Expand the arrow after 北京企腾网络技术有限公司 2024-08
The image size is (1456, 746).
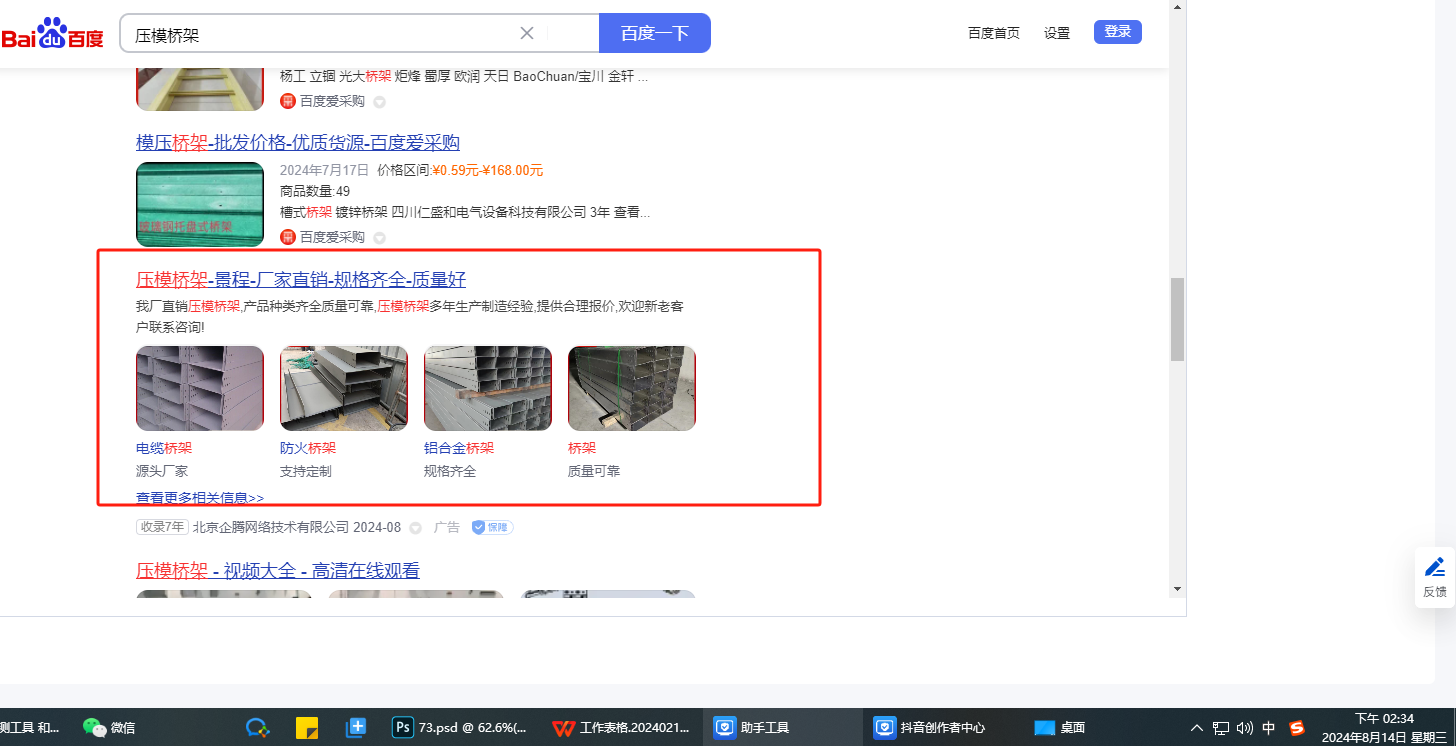[x=415, y=527]
